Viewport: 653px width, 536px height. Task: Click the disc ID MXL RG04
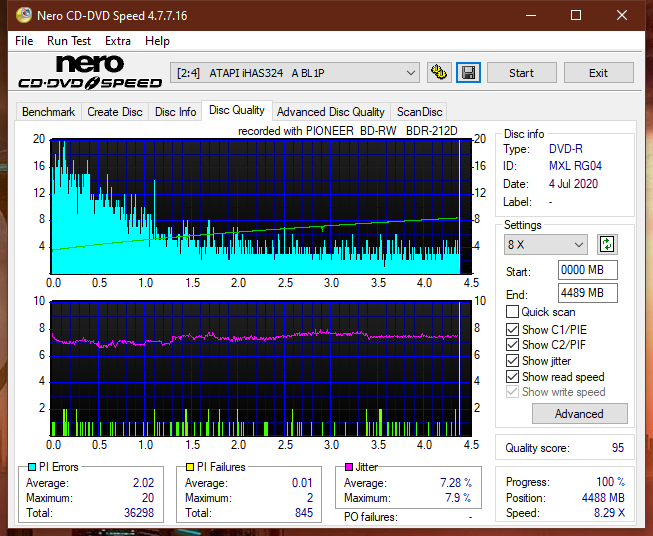pyautogui.click(x=575, y=166)
